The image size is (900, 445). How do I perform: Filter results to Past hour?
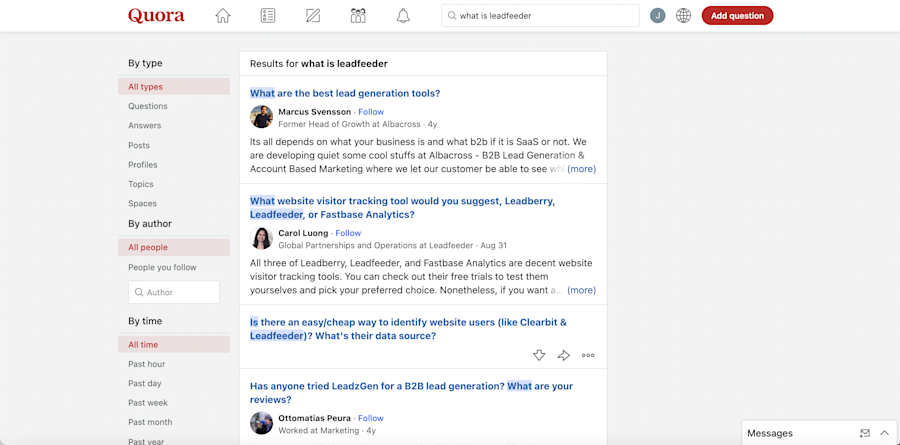pyautogui.click(x=146, y=364)
